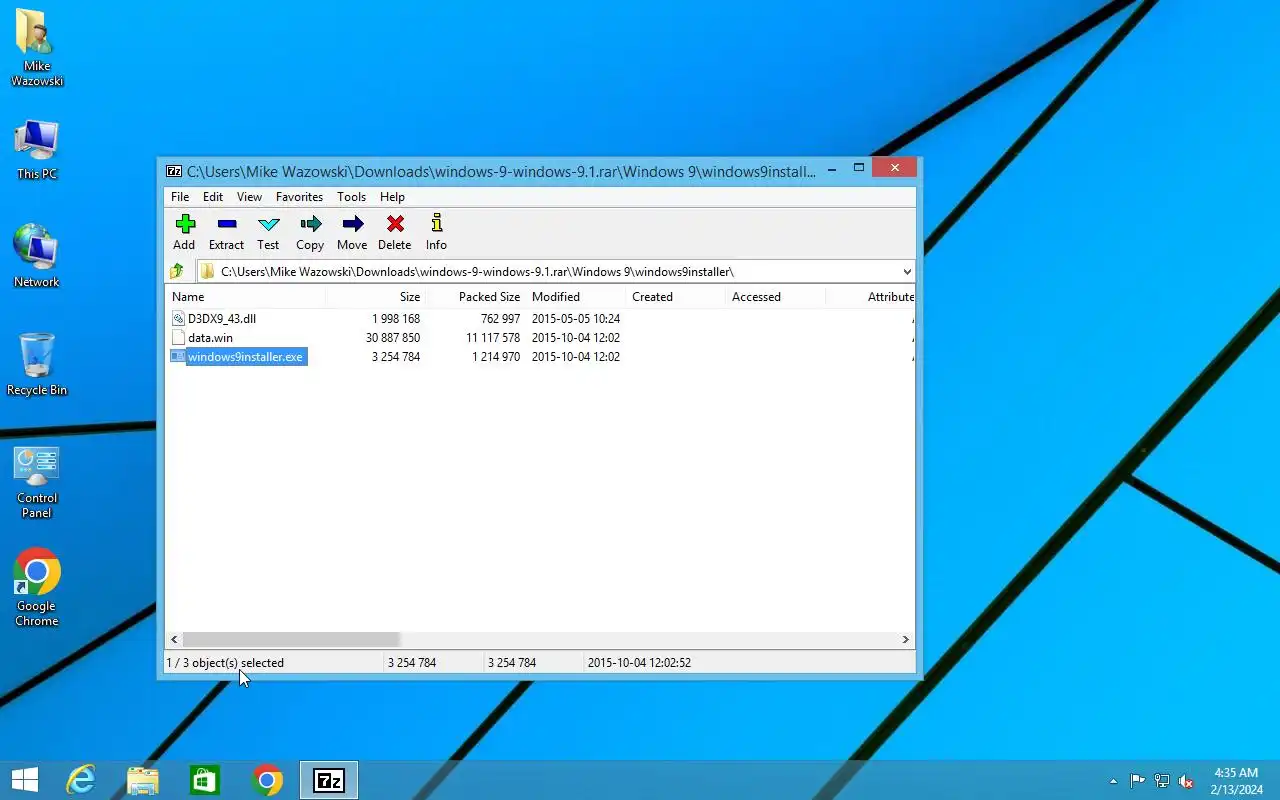Viewport: 1280px width, 800px height.
Task: Select This PC desktop icon
Action: pyautogui.click(x=37, y=150)
